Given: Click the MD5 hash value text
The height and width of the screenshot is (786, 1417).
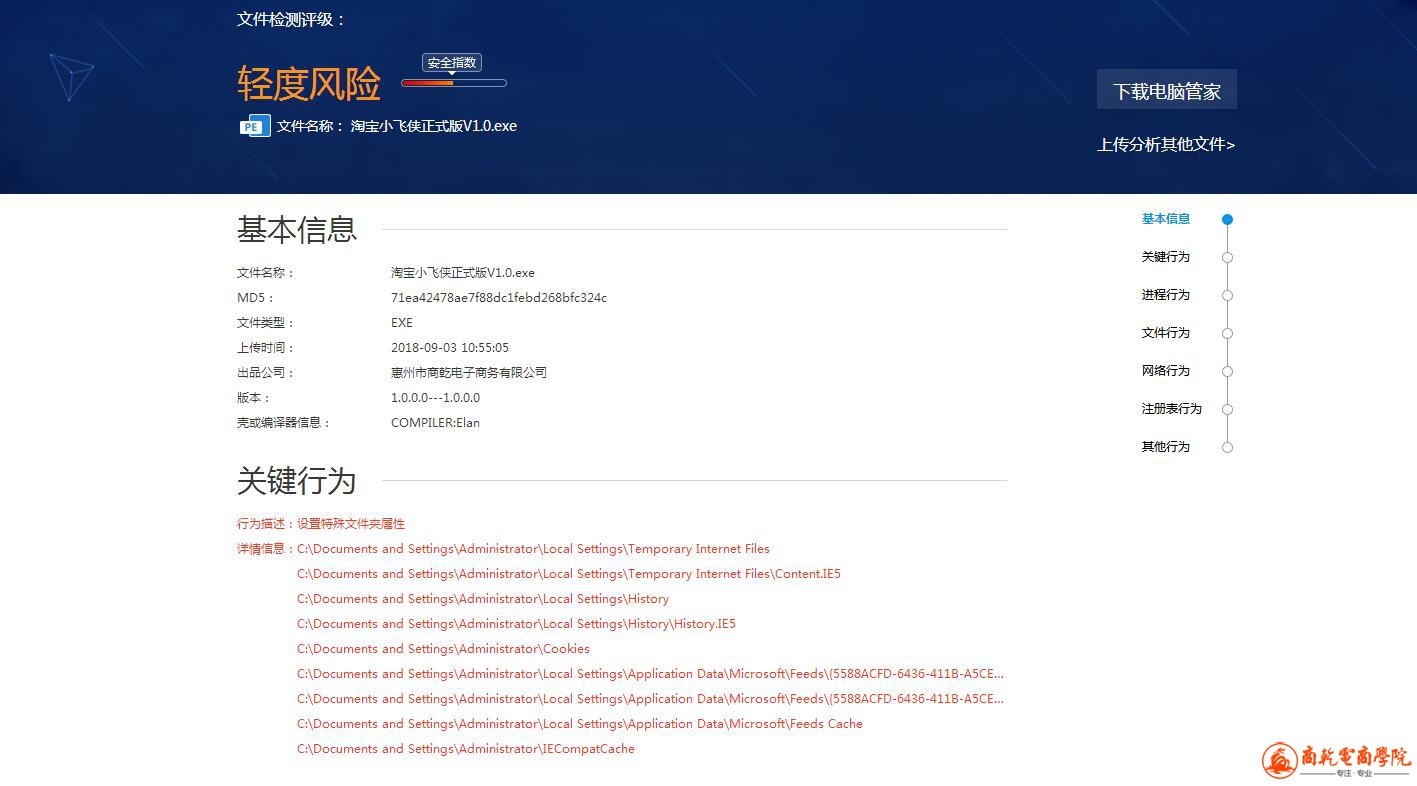Looking at the screenshot, I should click(498, 298).
